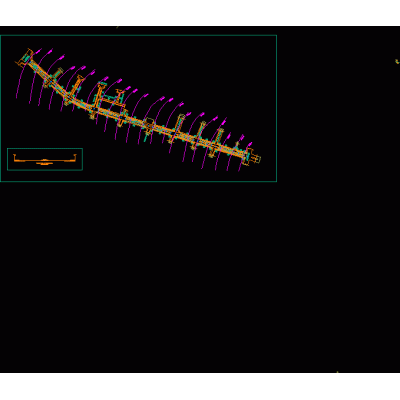This screenshot has width=400, height=400.
Task: Select the road cross-section profile in the inset box
Action: click(46, 160)
